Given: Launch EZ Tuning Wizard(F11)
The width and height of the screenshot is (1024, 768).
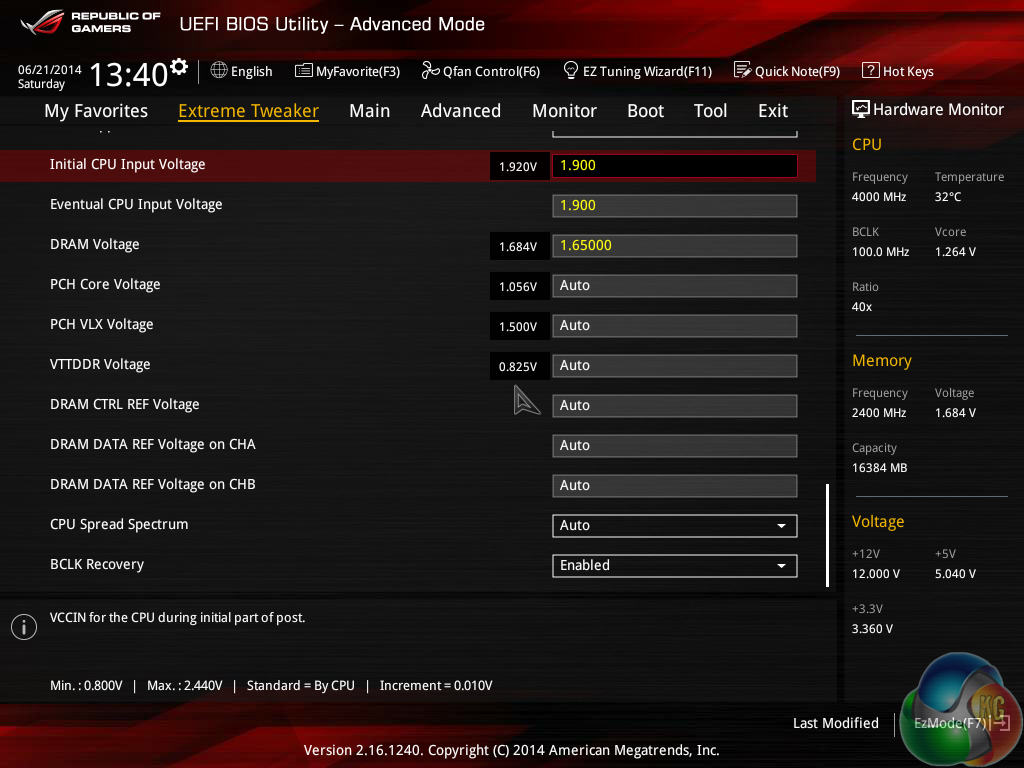Looking at the screenshot, I should (x=647, y=71).
